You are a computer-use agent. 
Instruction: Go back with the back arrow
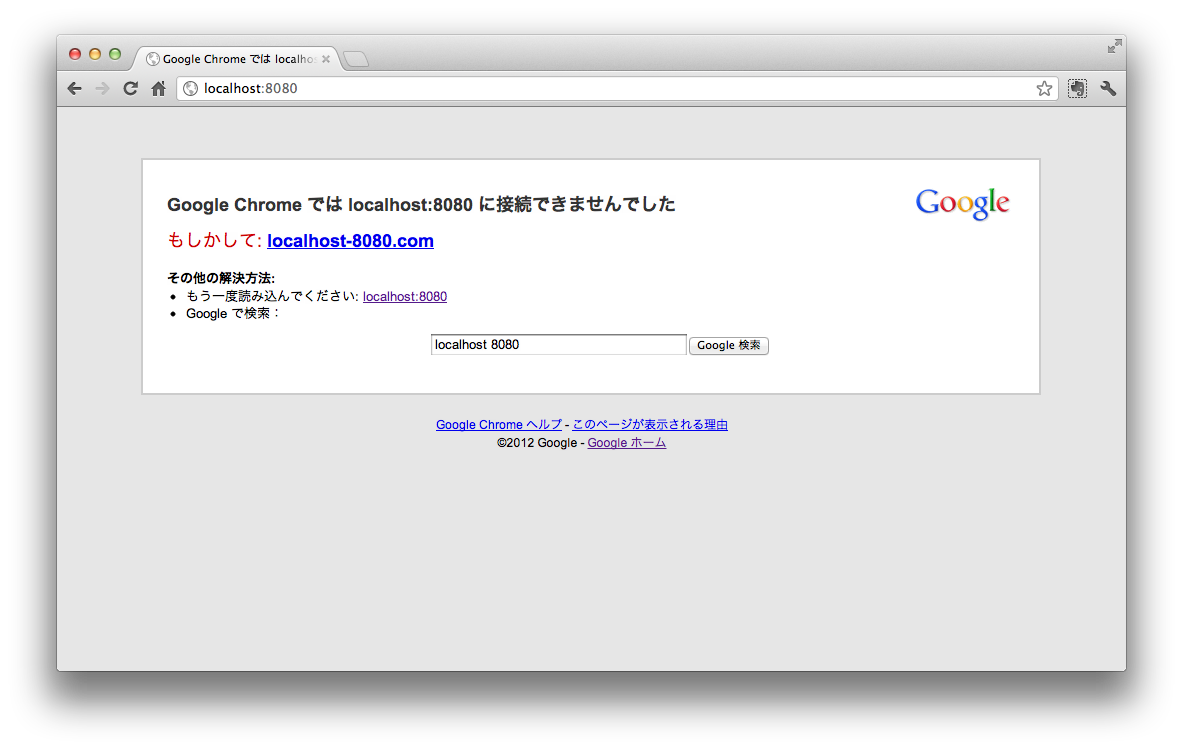(x=75, y=88)
